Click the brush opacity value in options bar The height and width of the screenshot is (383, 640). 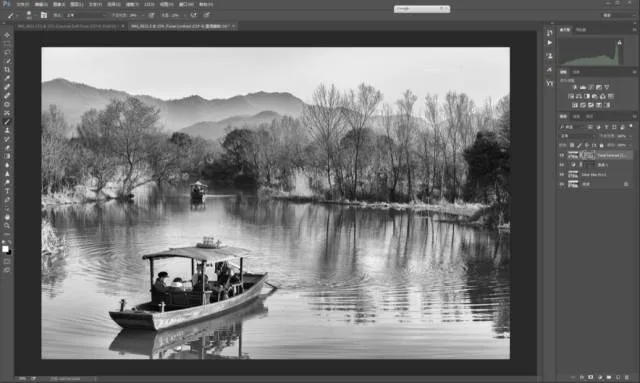click(x=133, y=15)
